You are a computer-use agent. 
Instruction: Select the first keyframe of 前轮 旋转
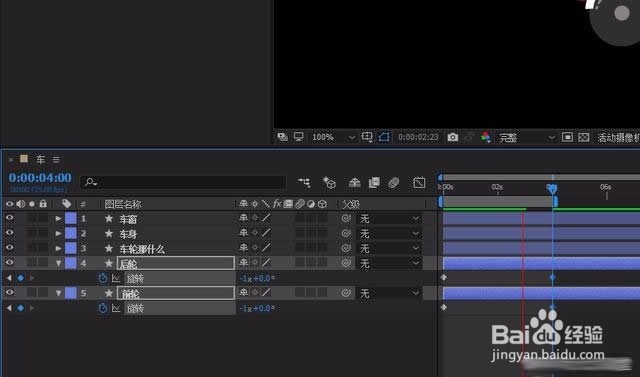point(444,307)
